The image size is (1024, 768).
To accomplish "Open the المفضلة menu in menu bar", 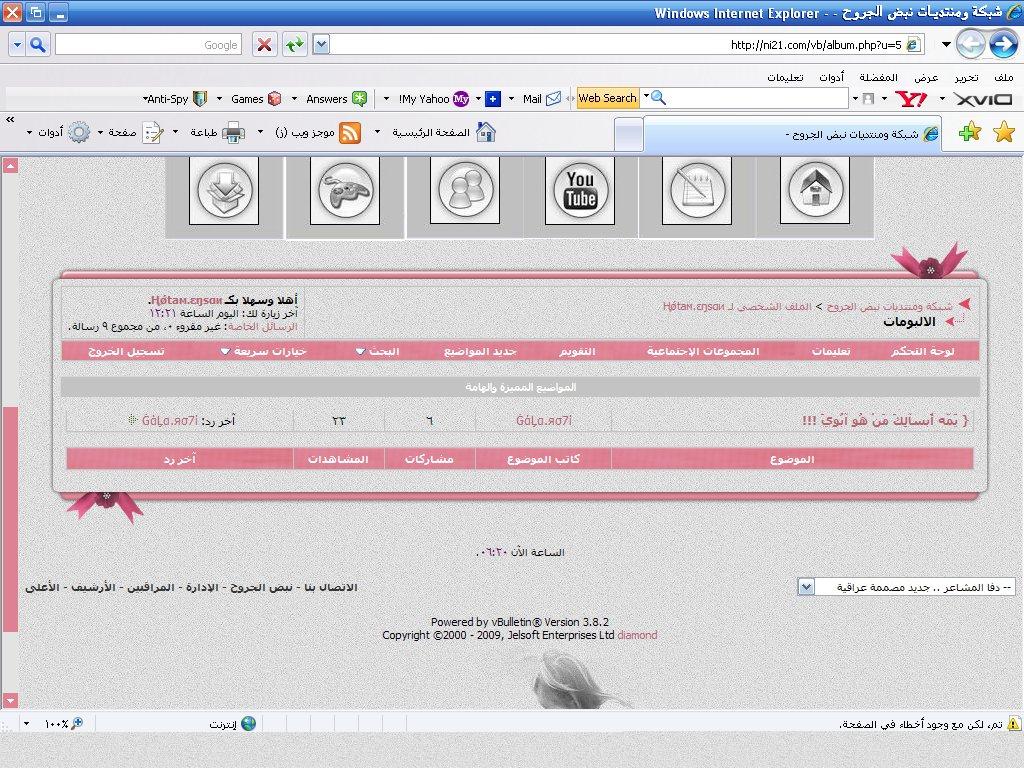I will (878, 77).
